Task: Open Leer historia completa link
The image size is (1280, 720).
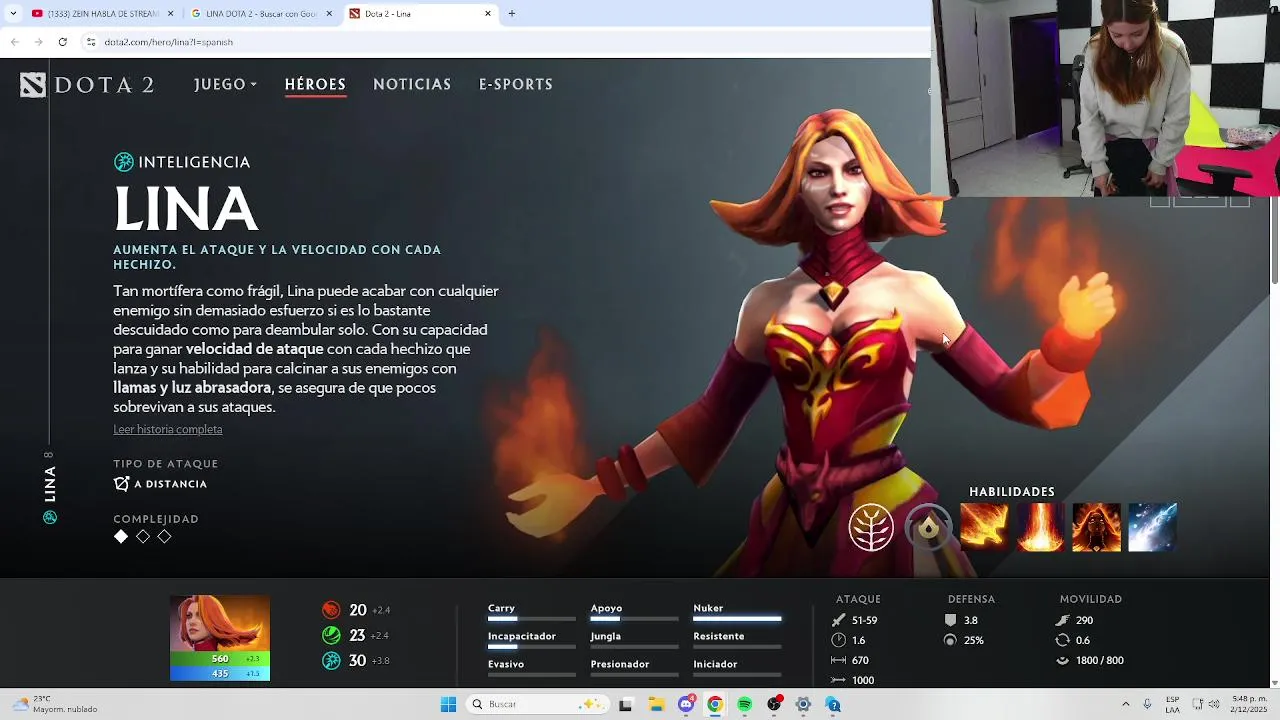Action: pos(168,429)
